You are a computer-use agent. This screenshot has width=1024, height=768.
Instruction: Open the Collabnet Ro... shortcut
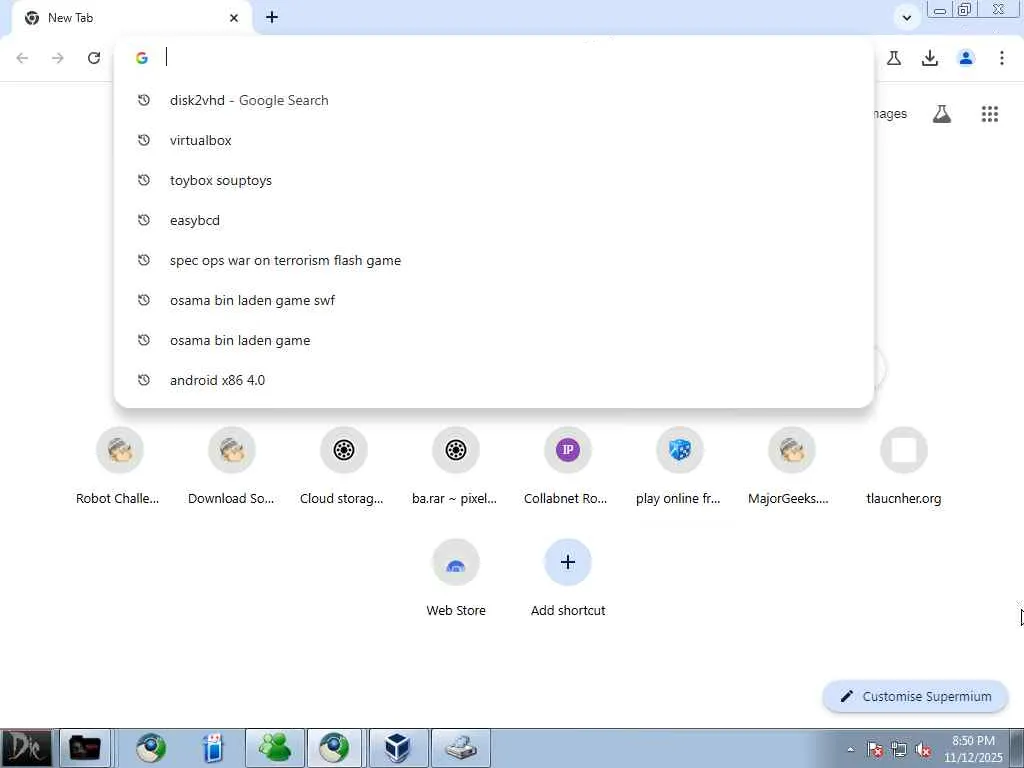click(x=567, y=466)
